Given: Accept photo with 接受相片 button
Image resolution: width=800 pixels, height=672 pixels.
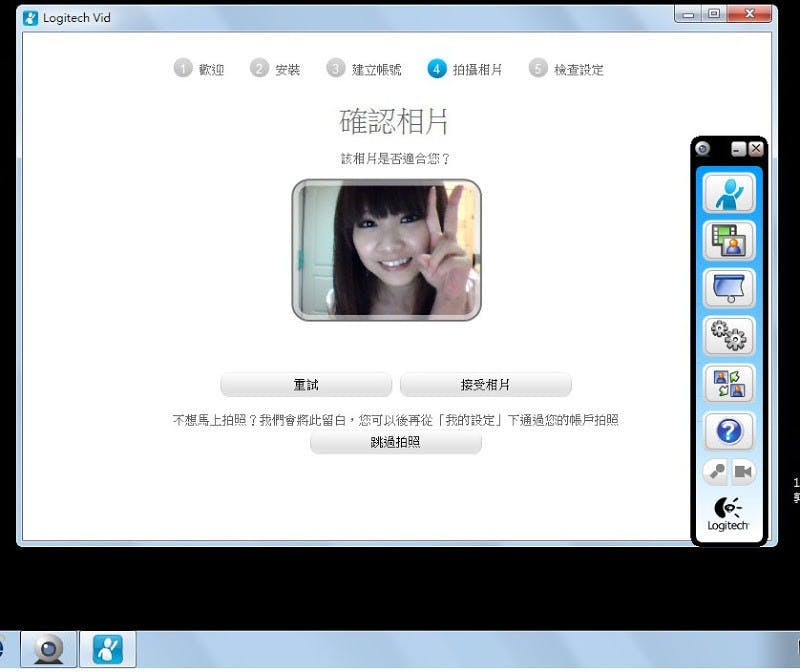Looking at the screenshot, I should tap(485, 385).
